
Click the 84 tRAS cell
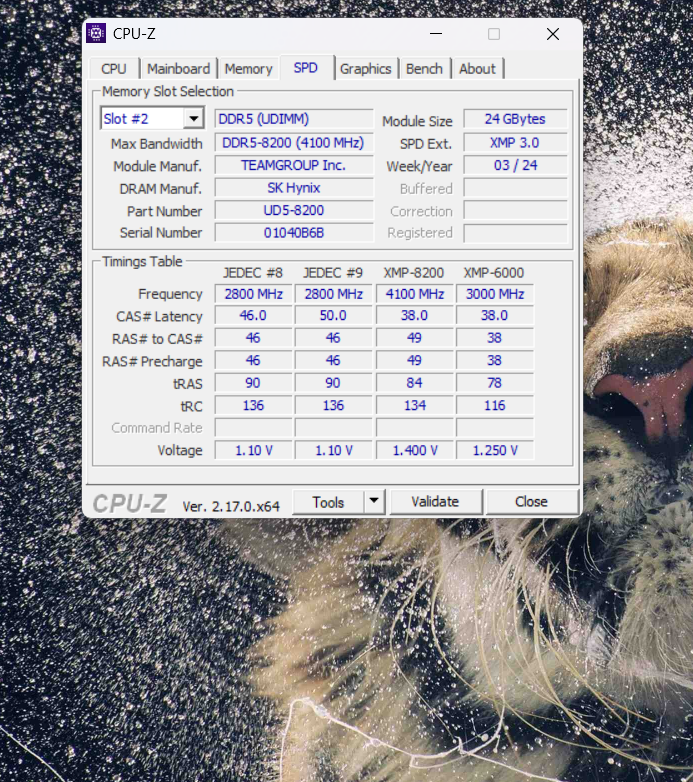[x=414, y=383]
